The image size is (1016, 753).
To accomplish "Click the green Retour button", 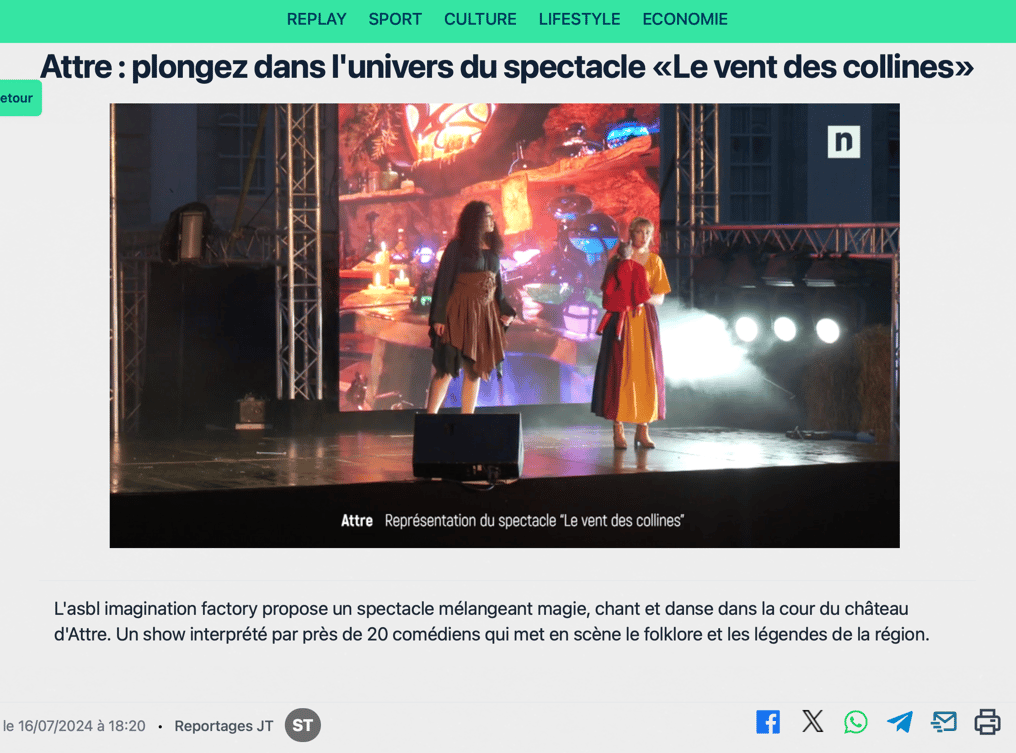I will 19,98.
